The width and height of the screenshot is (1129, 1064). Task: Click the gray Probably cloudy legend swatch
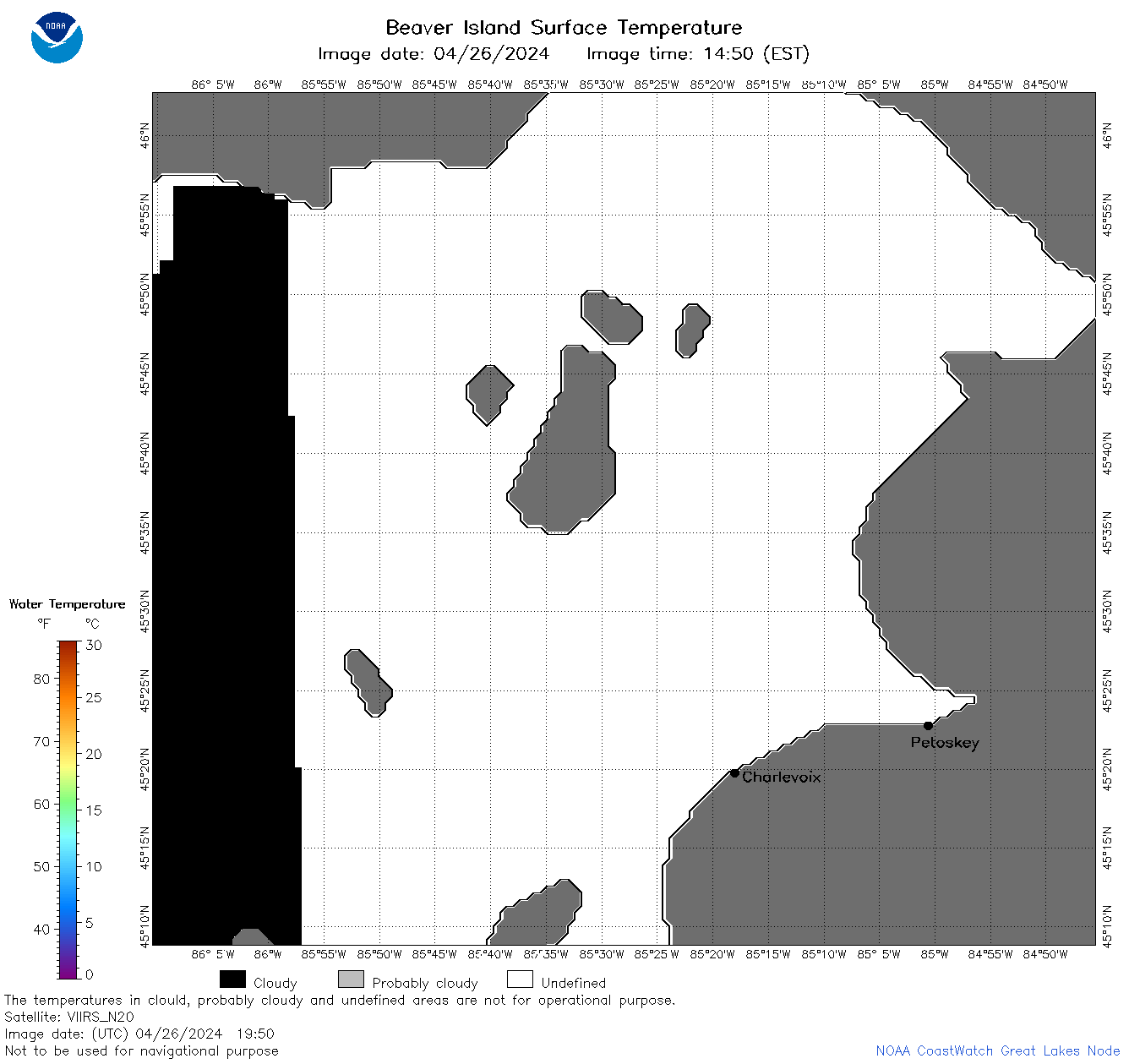(x=351, y=979)
